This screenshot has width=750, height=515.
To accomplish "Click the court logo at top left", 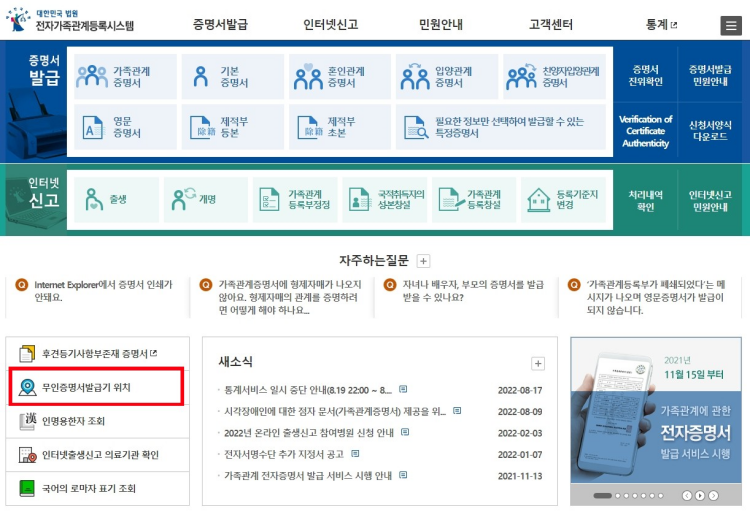I will [x=70, y=20].
